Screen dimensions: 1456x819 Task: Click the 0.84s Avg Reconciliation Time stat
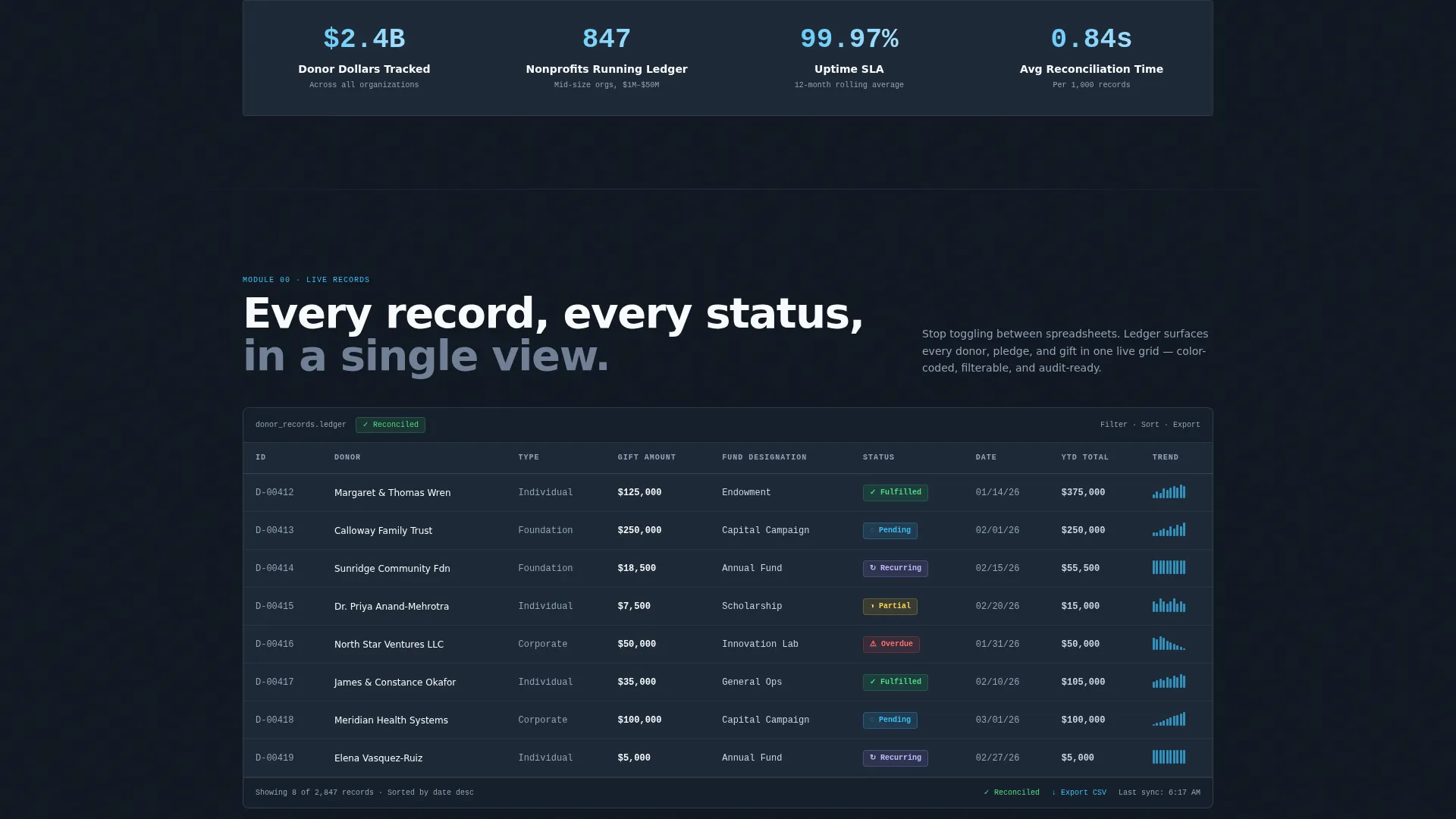[1091, 58]
